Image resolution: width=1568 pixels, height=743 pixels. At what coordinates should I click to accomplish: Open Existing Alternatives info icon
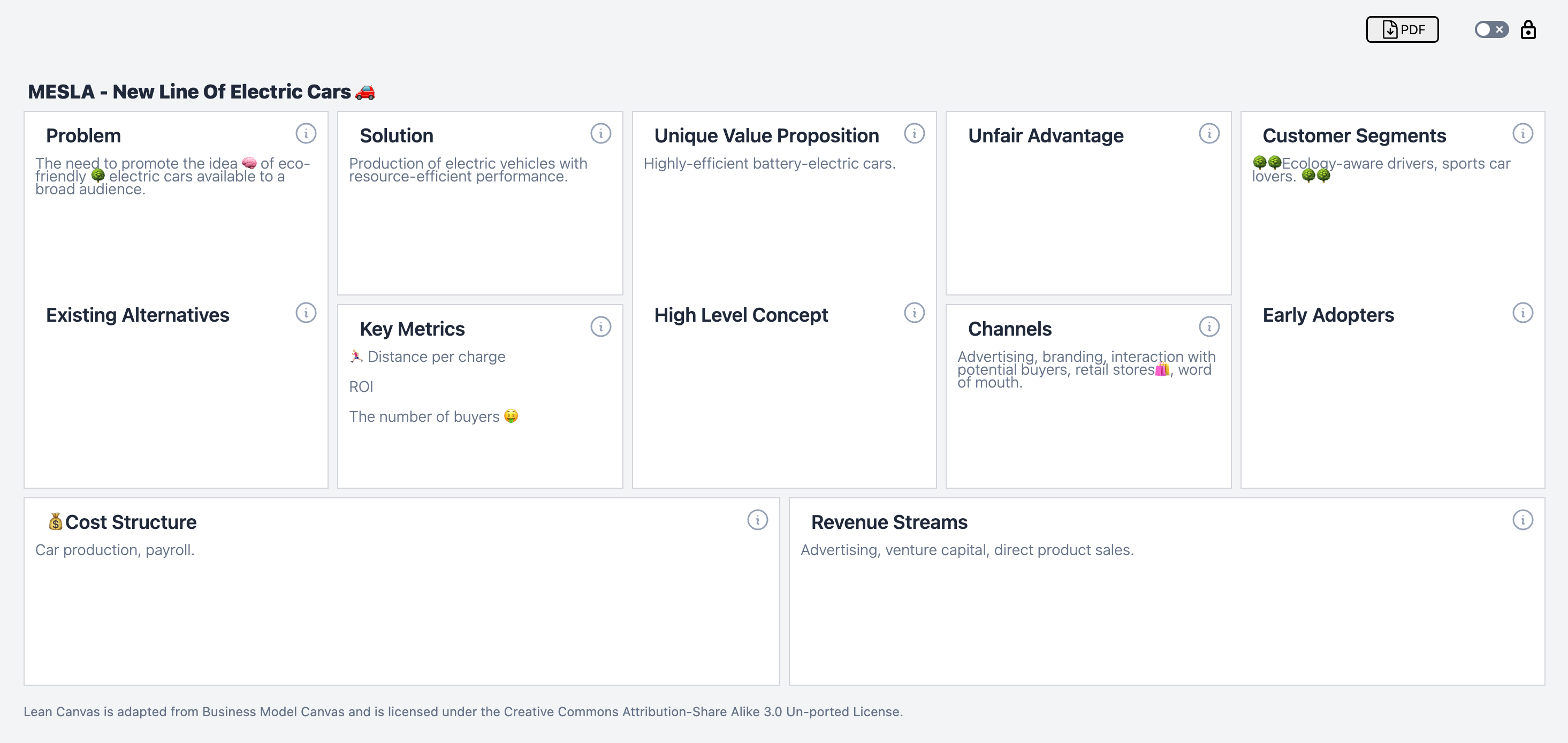306,313
